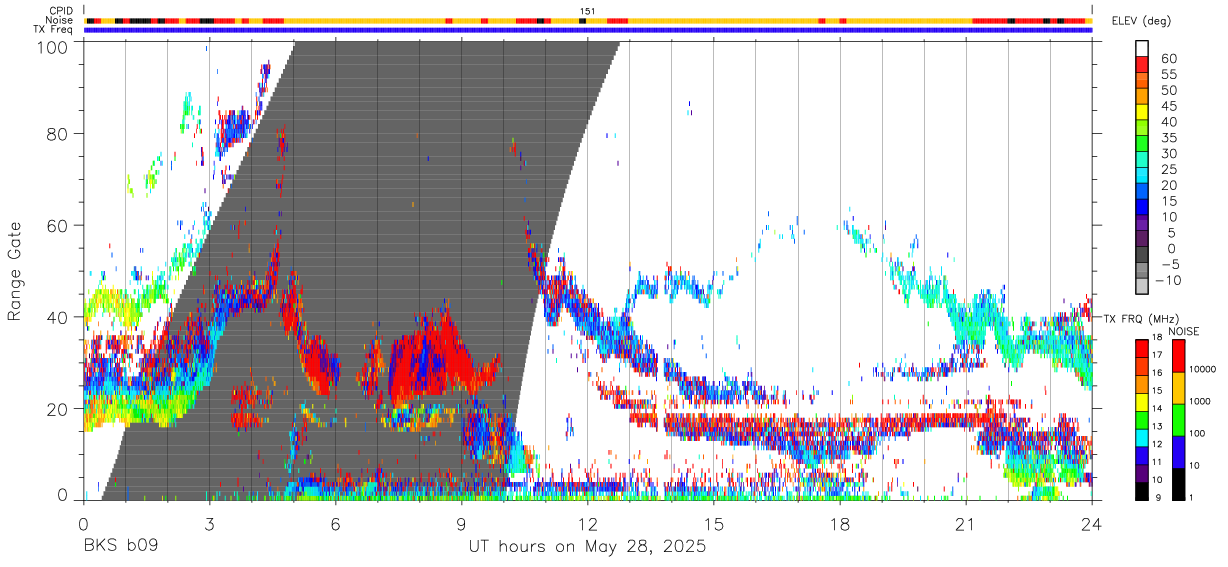Select the '6' tick on UT hours axis
This screenshot has height=567, width=1228.
(x=335, y=524)
